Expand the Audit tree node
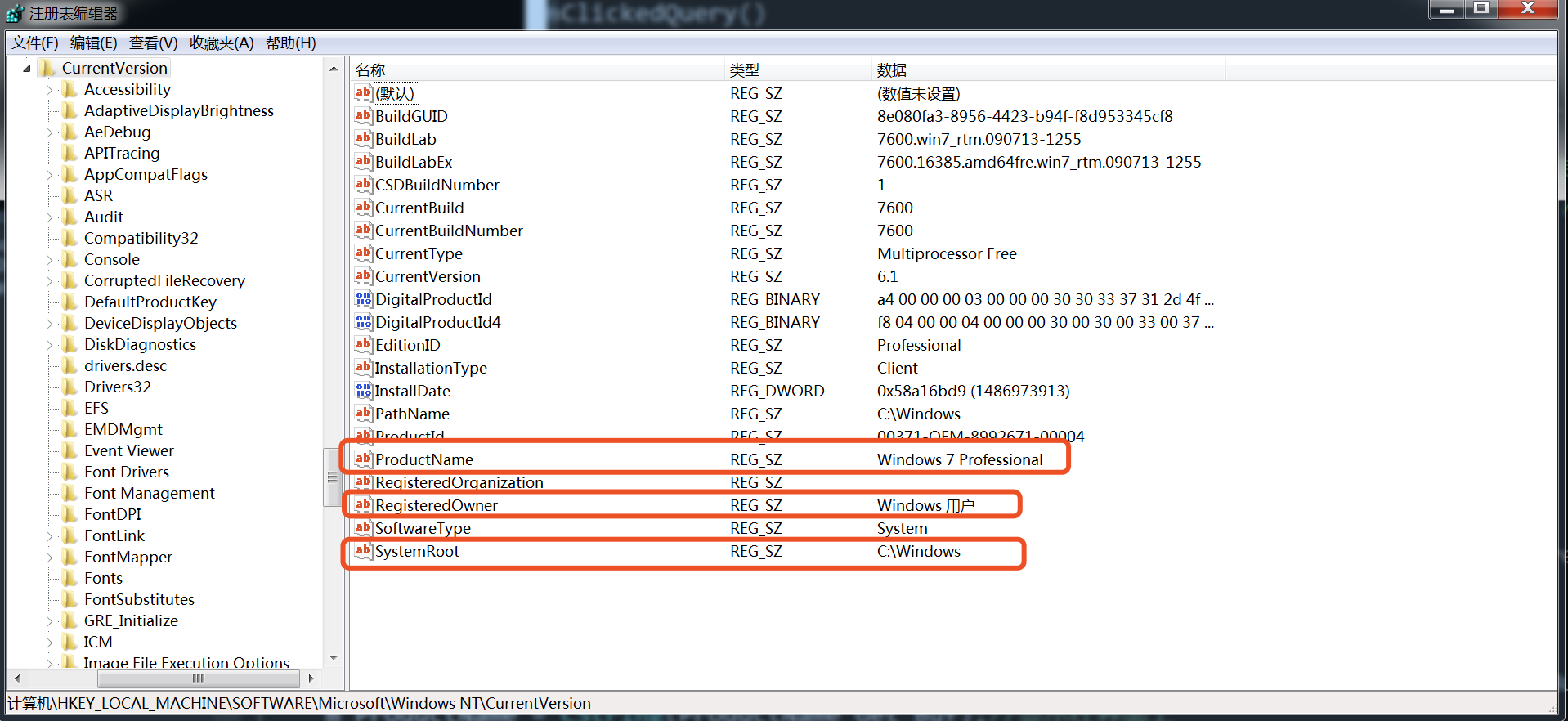1568x721 pixels. point(49,217)
